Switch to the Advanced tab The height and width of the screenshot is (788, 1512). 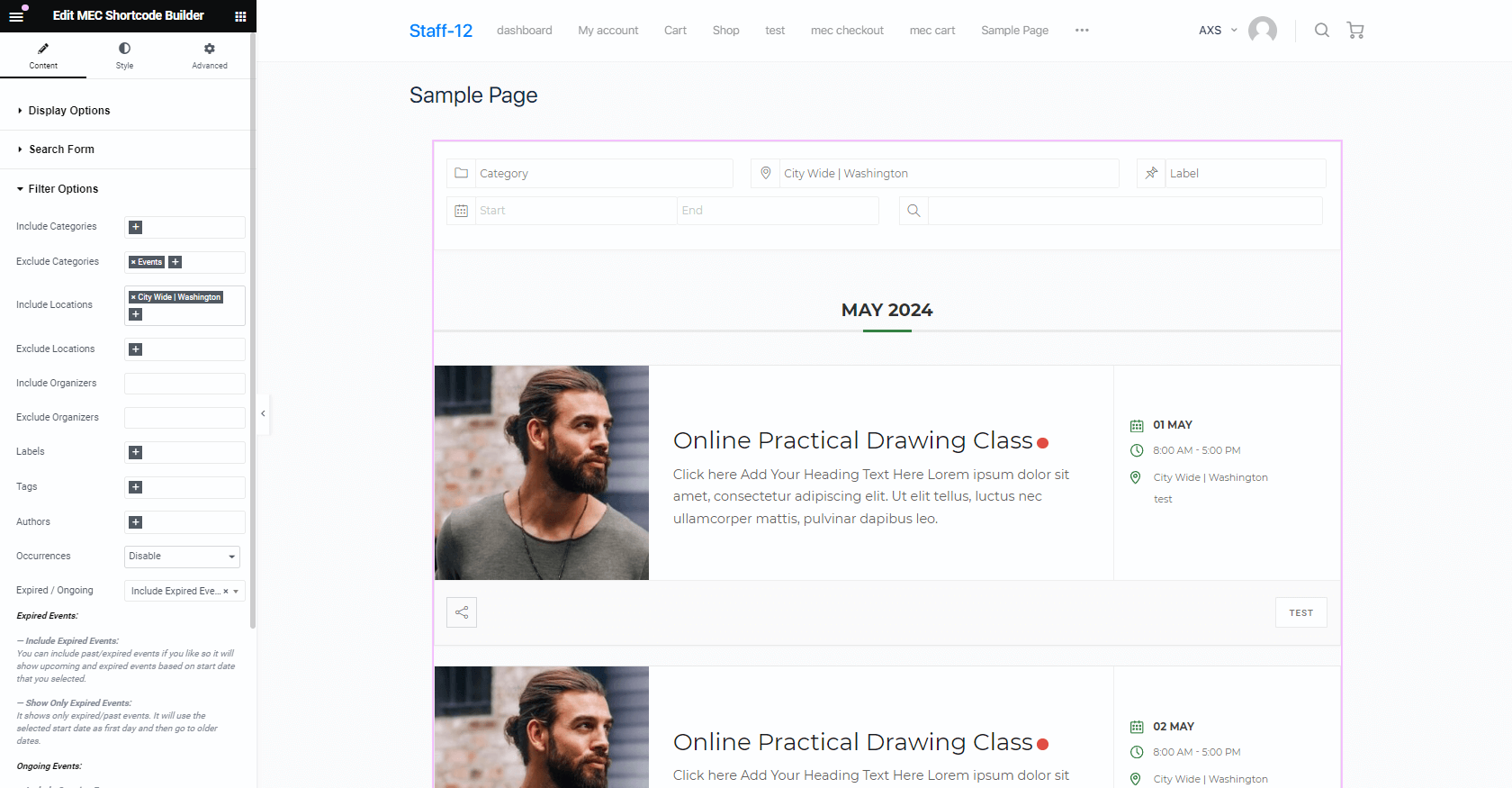209,55
